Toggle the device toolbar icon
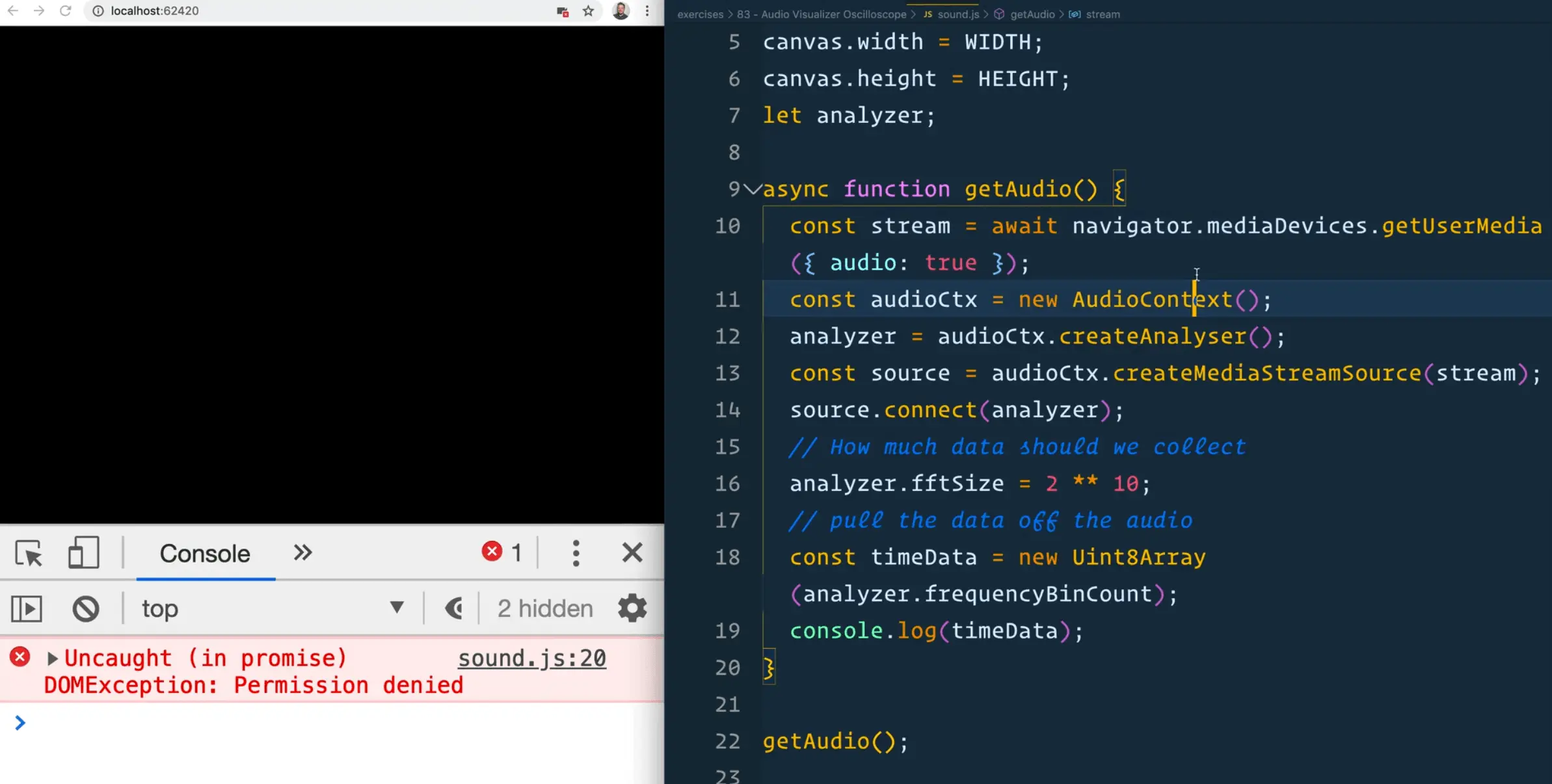Image resolution: width=1552 pixels, height=784 pixels. (83, 553)
